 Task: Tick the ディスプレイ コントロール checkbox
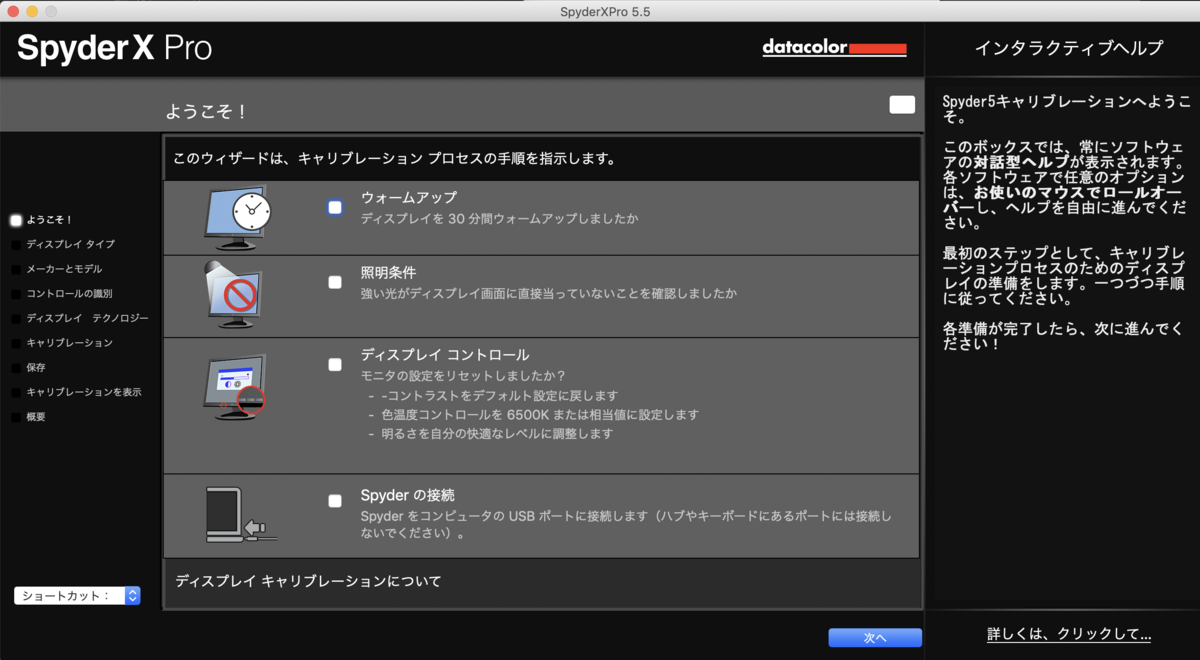click(335, 364)
